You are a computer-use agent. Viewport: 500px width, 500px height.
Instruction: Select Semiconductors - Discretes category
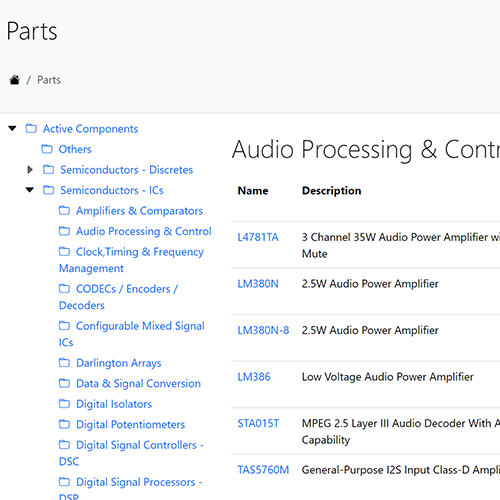127,170
